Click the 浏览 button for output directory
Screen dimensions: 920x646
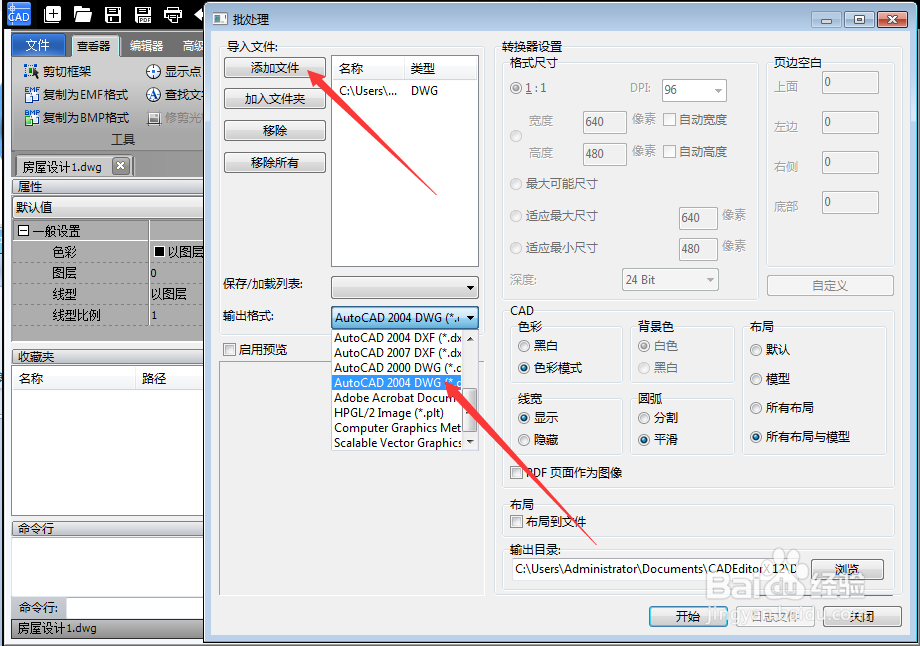(847, 569)
